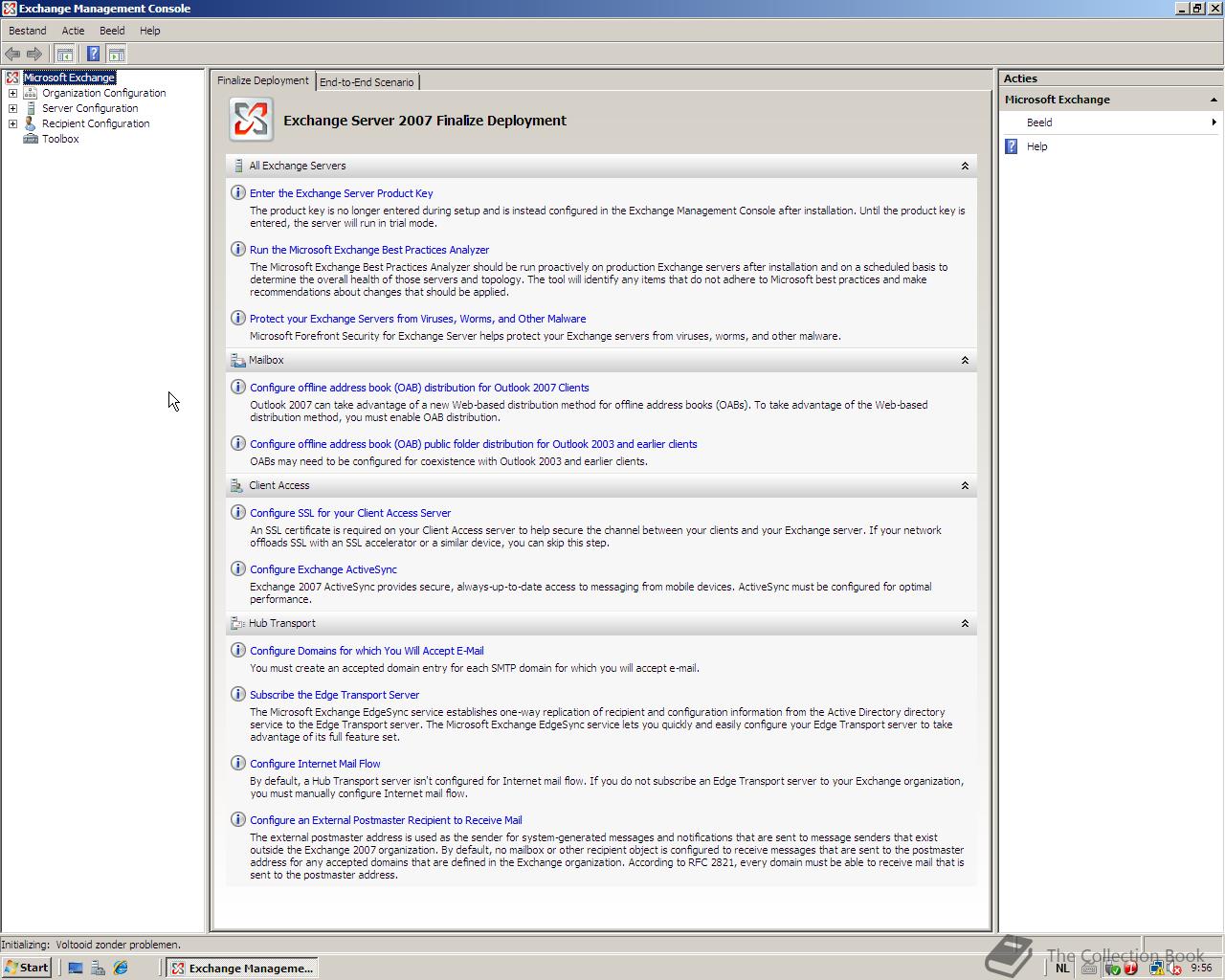Screen dimensions: 1225x980
Task: Click info icon beside Enter Product Key
Action: point(238,192)
